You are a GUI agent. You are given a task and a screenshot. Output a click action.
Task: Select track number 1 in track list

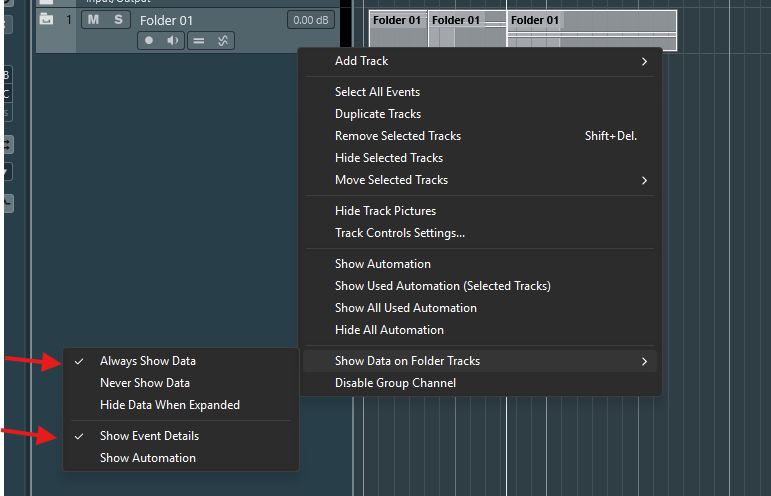coord(69,20)
